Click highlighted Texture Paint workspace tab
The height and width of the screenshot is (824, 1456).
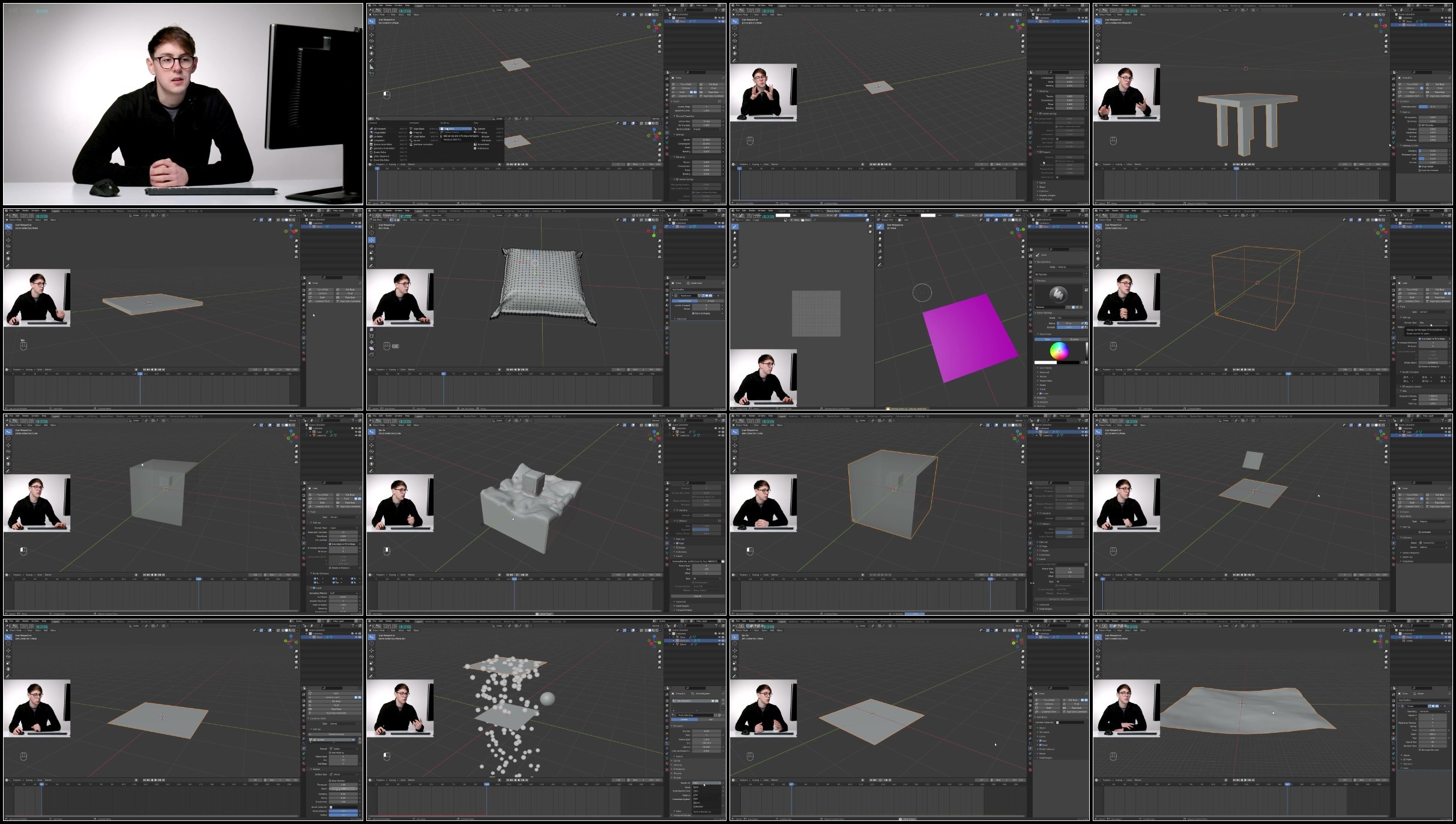(x=833, y=211)
